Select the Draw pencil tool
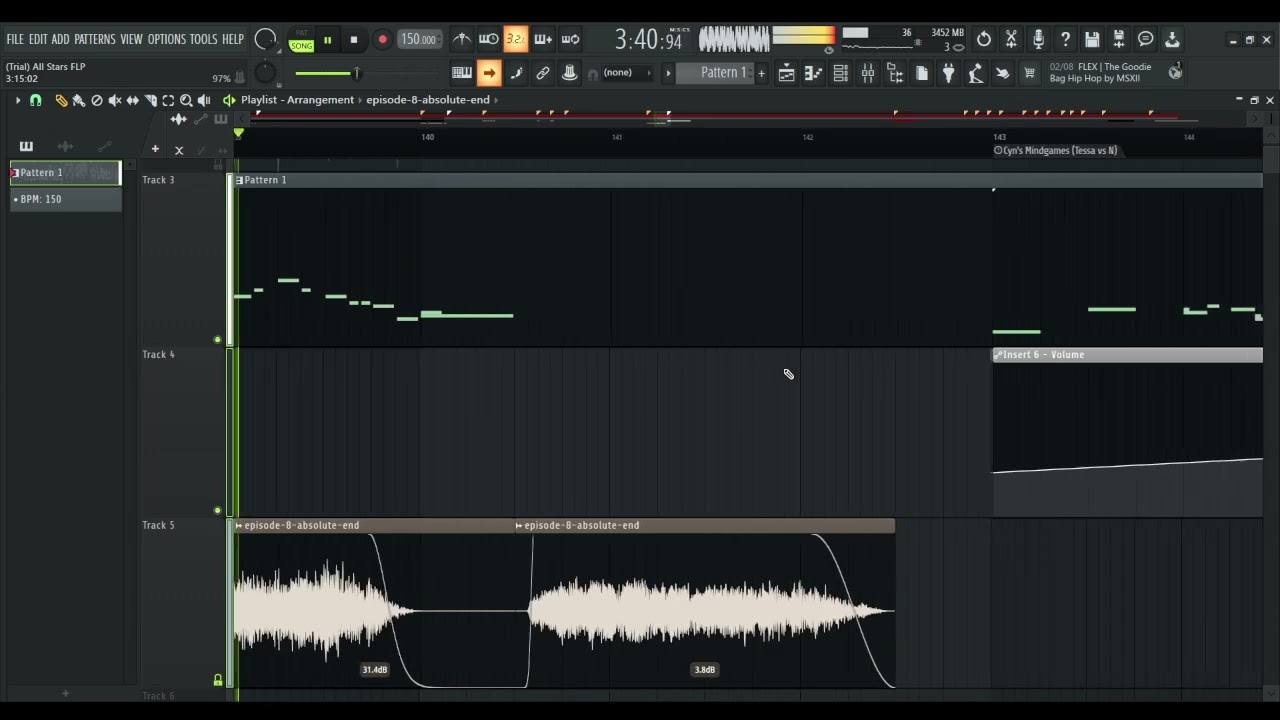Viewport: 1280px width, 720px height. click(61, 100)
